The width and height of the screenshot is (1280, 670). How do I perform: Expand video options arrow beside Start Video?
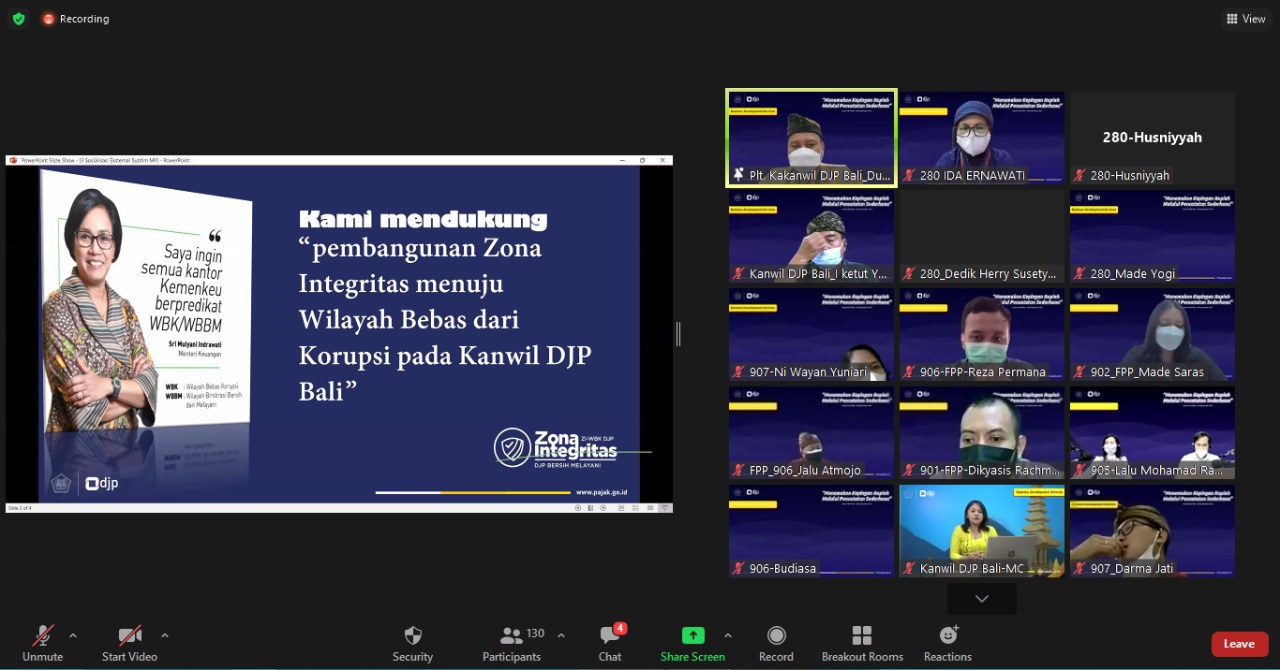pyautogui.click(x=165, y=635)
